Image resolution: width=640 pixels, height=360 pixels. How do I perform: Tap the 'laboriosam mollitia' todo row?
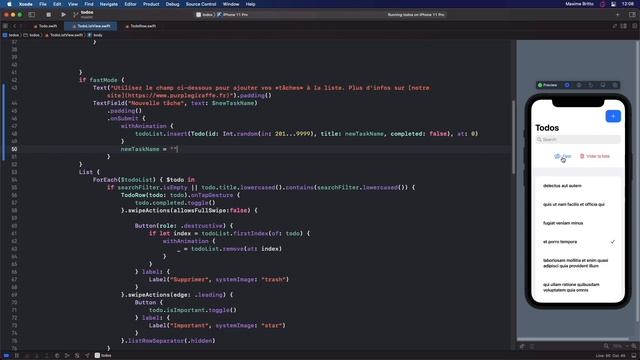(578, 263)
